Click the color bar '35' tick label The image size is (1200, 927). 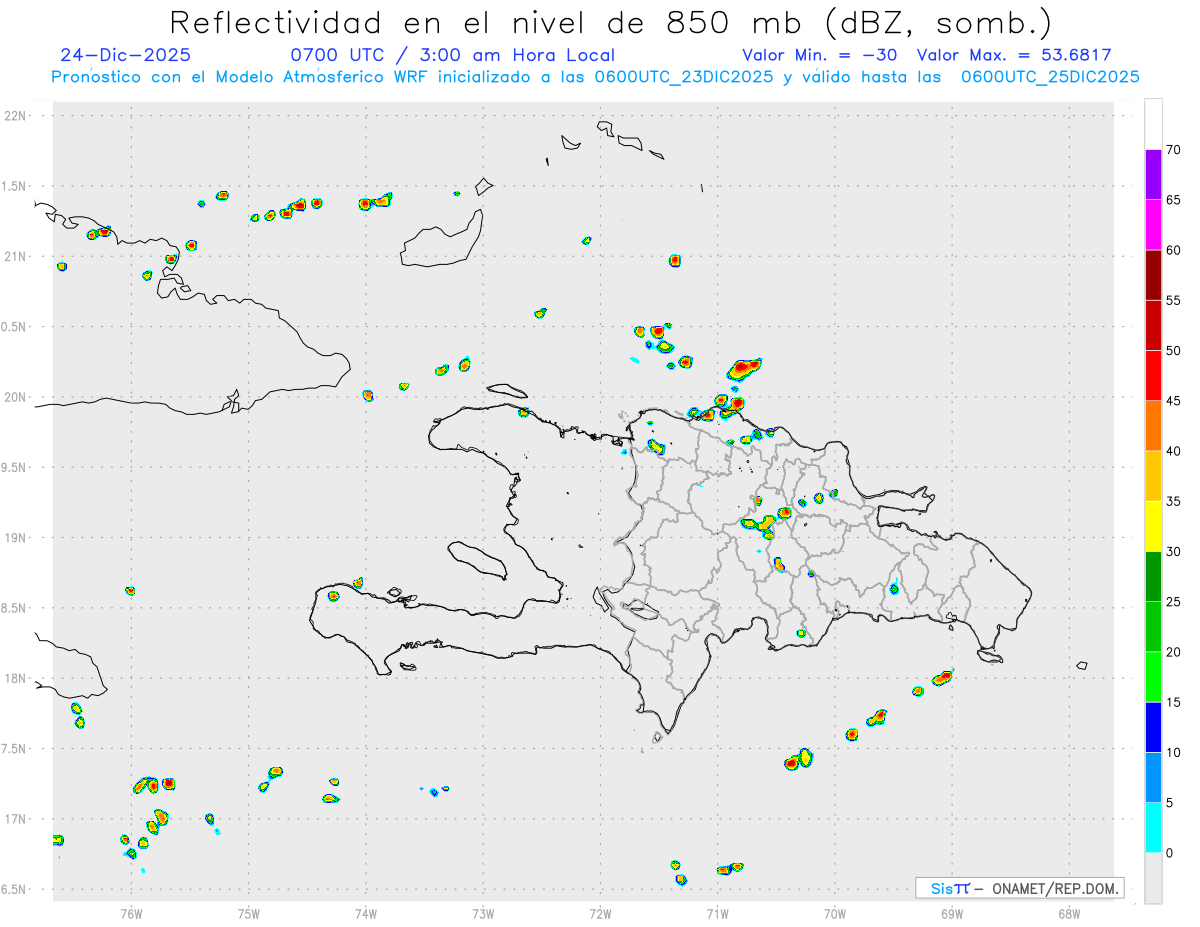pos(1173,501)
